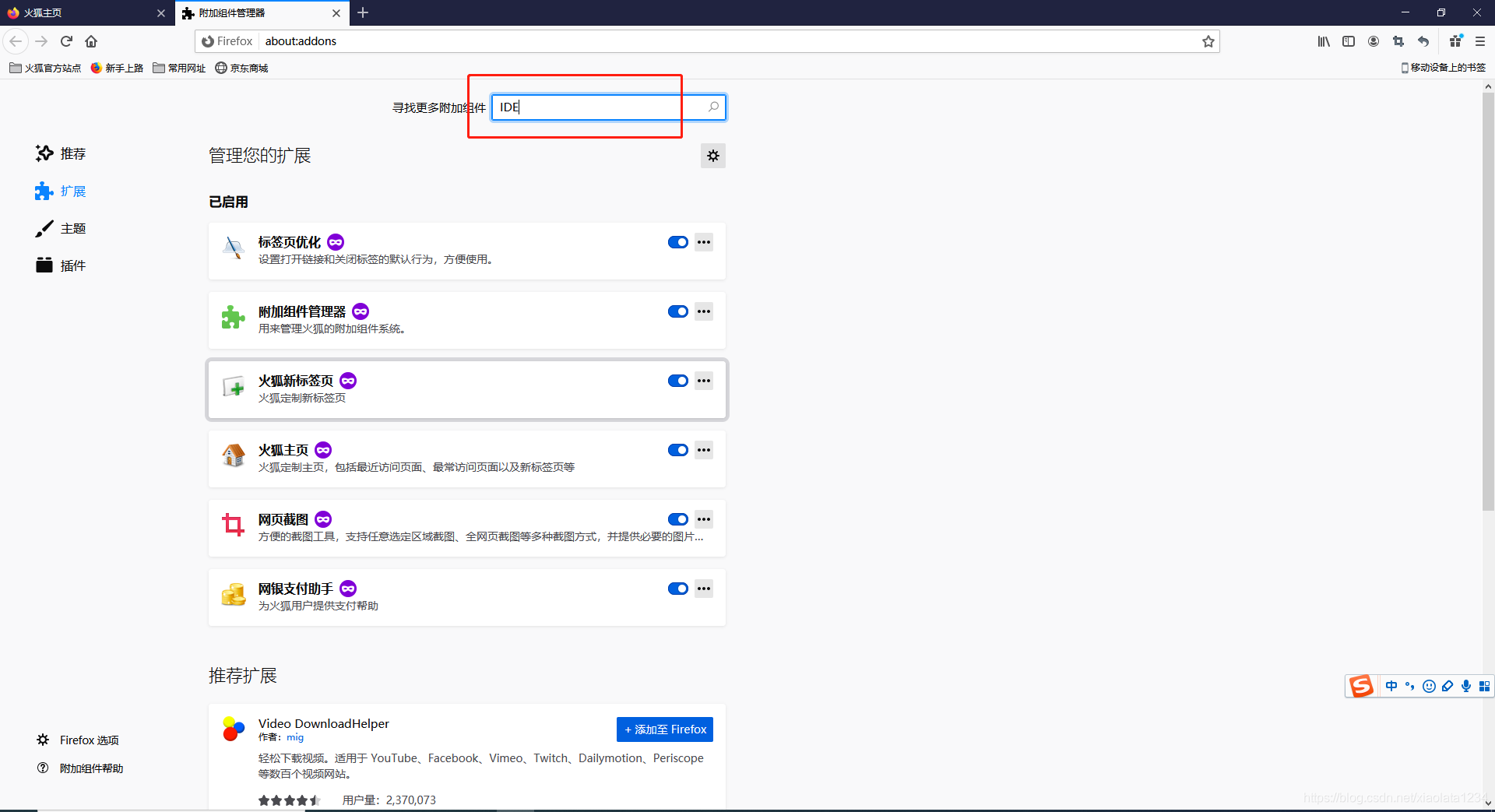The height and width of the screenshot is (812, 1495).
Task: Show sidebars from toolbar
Action: tap(1349, 41)
